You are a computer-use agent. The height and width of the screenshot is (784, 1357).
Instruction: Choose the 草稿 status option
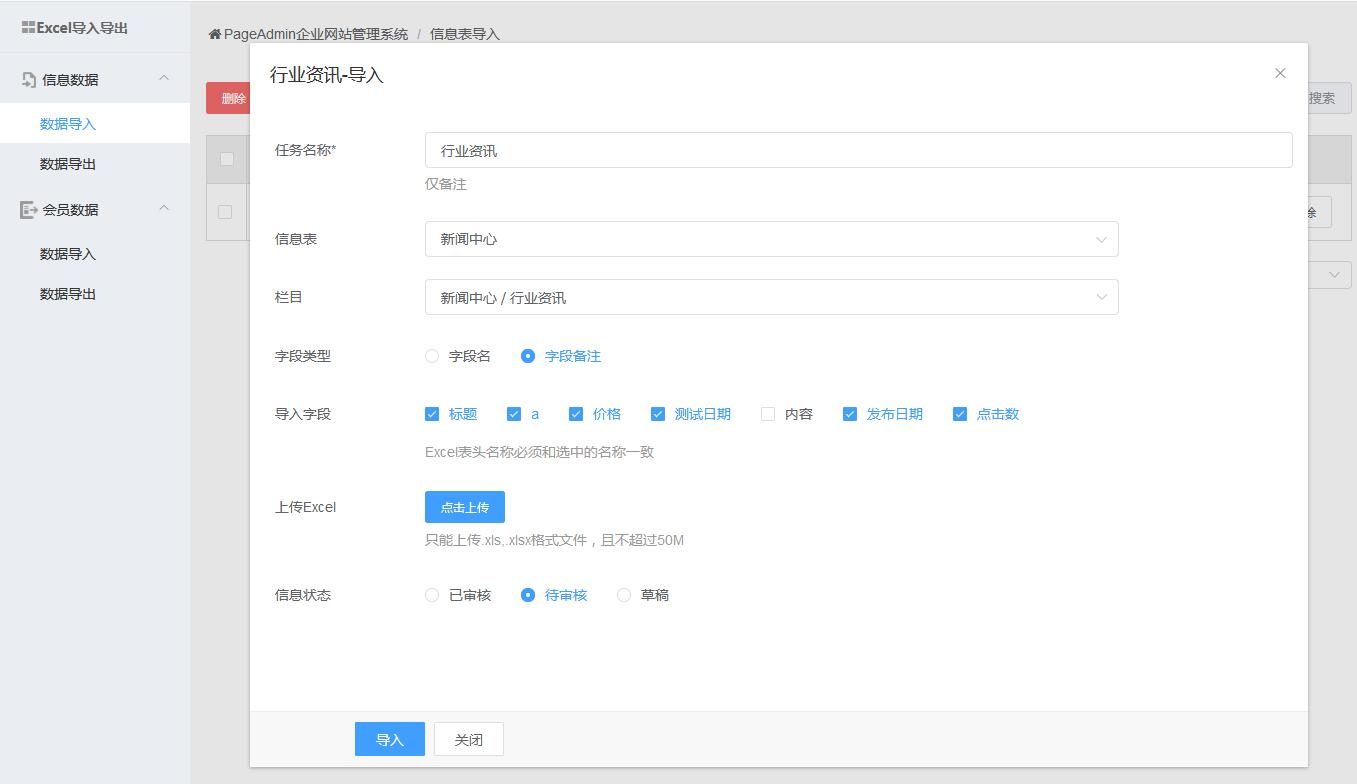[624, 595]
